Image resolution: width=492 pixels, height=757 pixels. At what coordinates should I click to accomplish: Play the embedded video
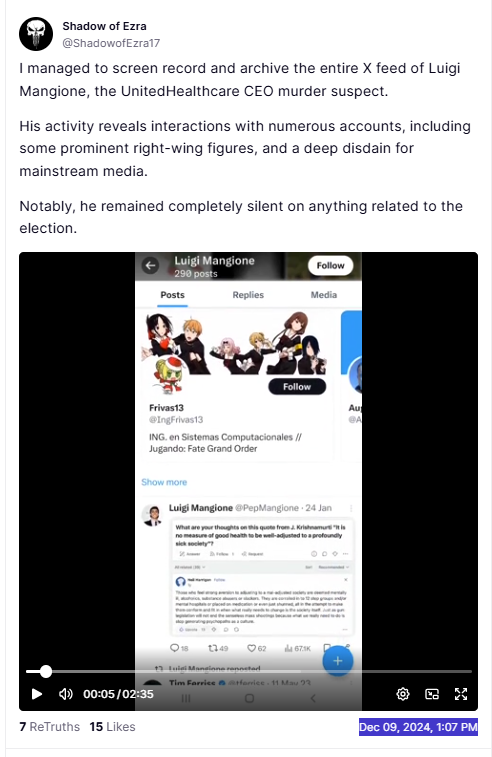[37, 694]
